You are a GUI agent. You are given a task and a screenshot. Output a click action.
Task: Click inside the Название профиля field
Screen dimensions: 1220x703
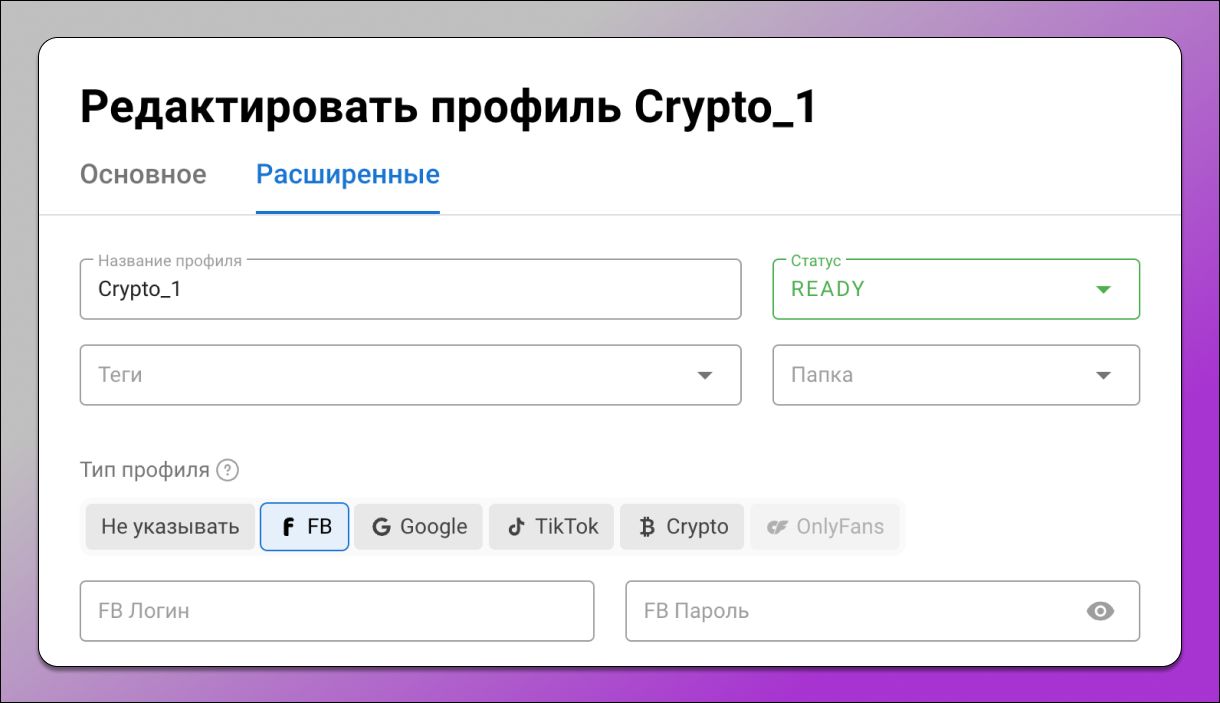(x=410, y=289)
